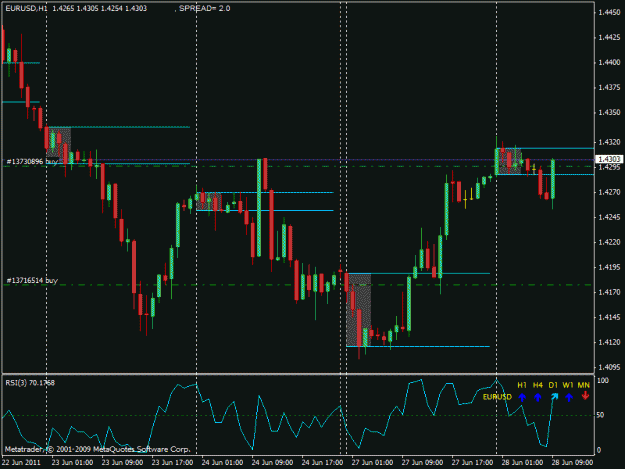Click the yellow EURUSD indicator label
The image size is (625, 469).
pyautogui.click(x=497, y=397)
